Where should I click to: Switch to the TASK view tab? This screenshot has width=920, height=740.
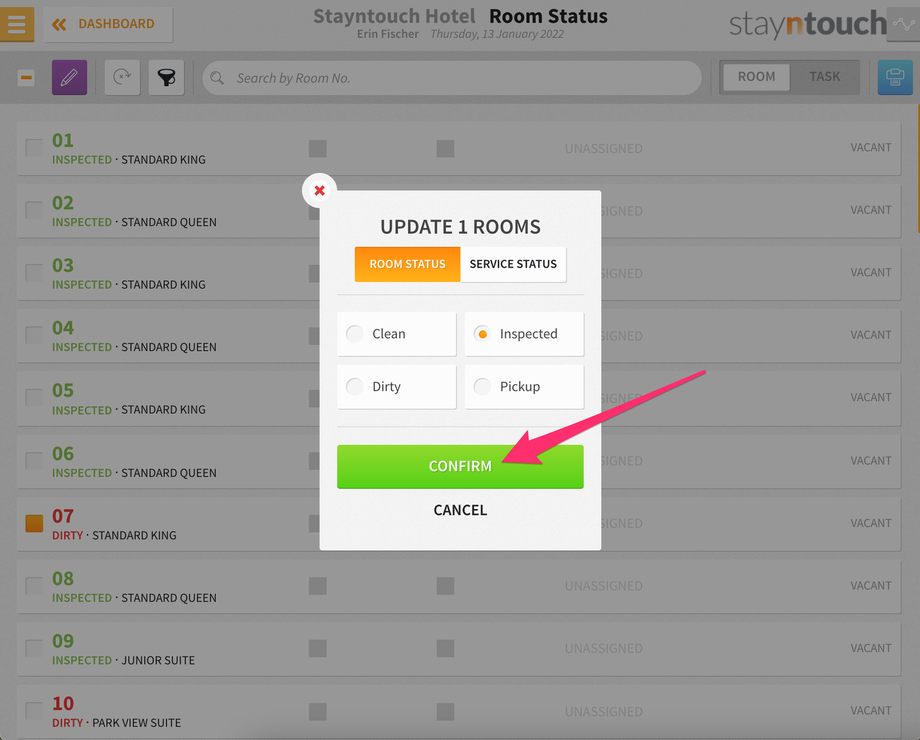(824, 77)
